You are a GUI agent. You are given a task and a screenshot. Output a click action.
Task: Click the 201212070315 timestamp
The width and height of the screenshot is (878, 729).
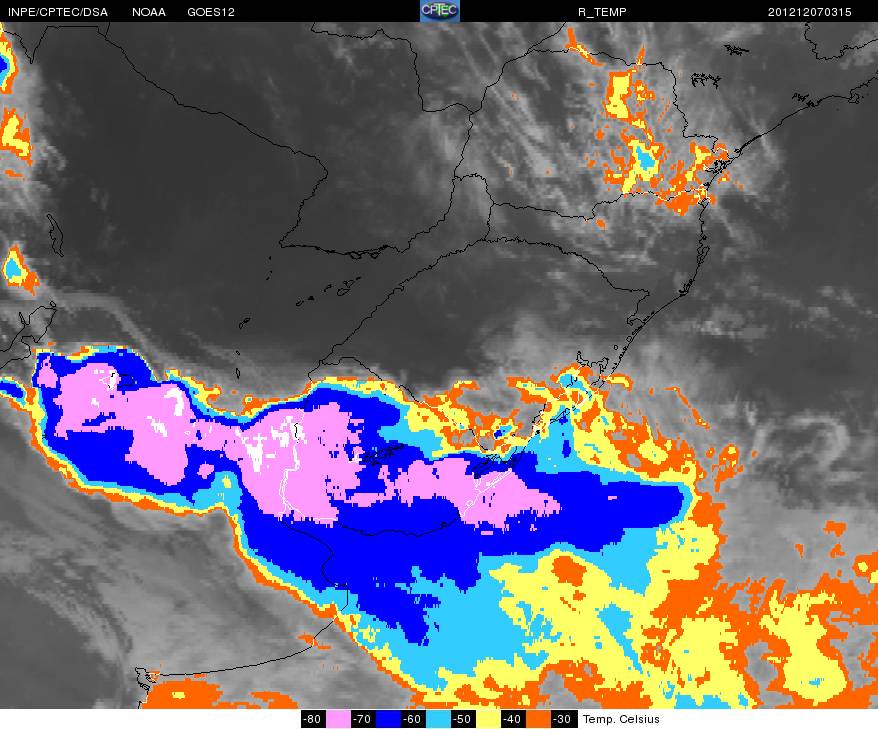(x=810, y=12)
